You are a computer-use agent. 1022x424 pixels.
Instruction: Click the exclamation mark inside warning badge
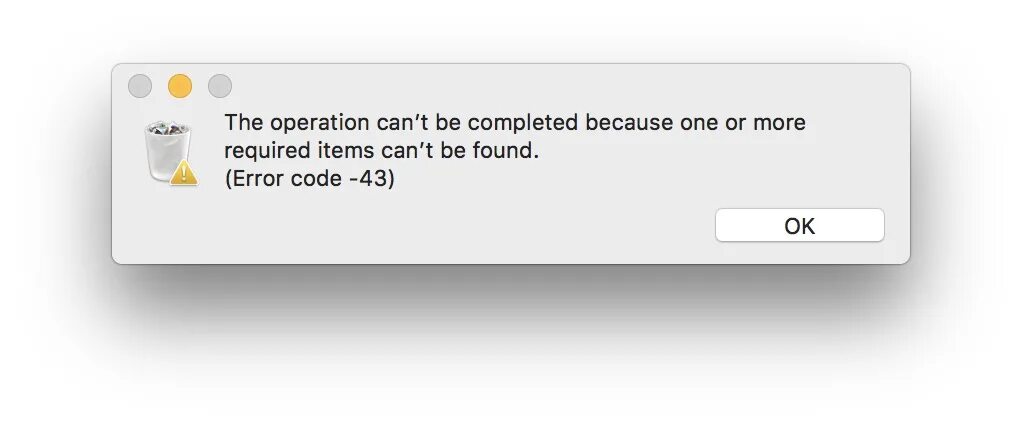[184, 173]
